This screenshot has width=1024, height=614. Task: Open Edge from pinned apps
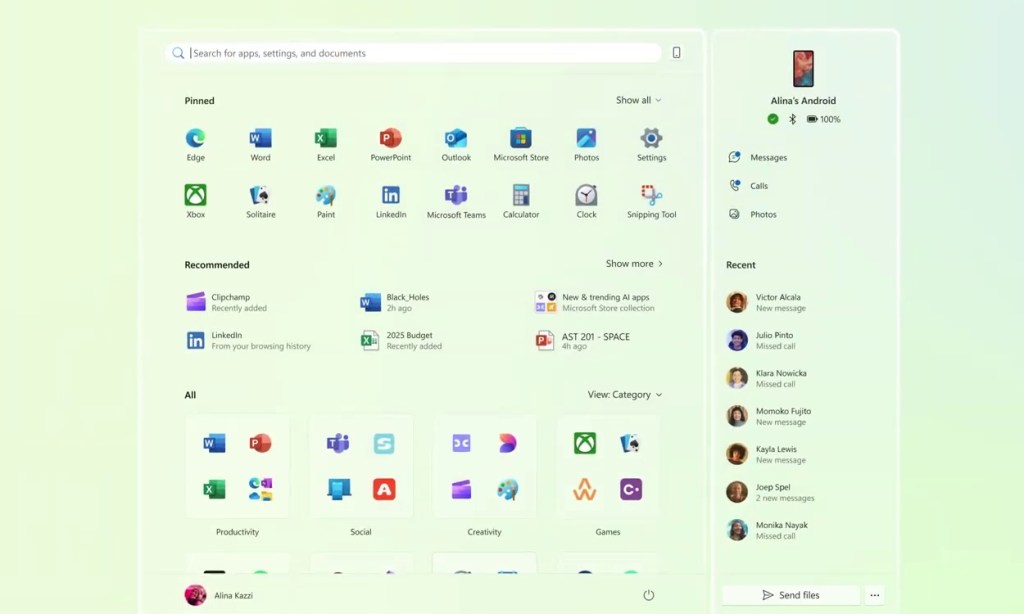click(195, 144)
